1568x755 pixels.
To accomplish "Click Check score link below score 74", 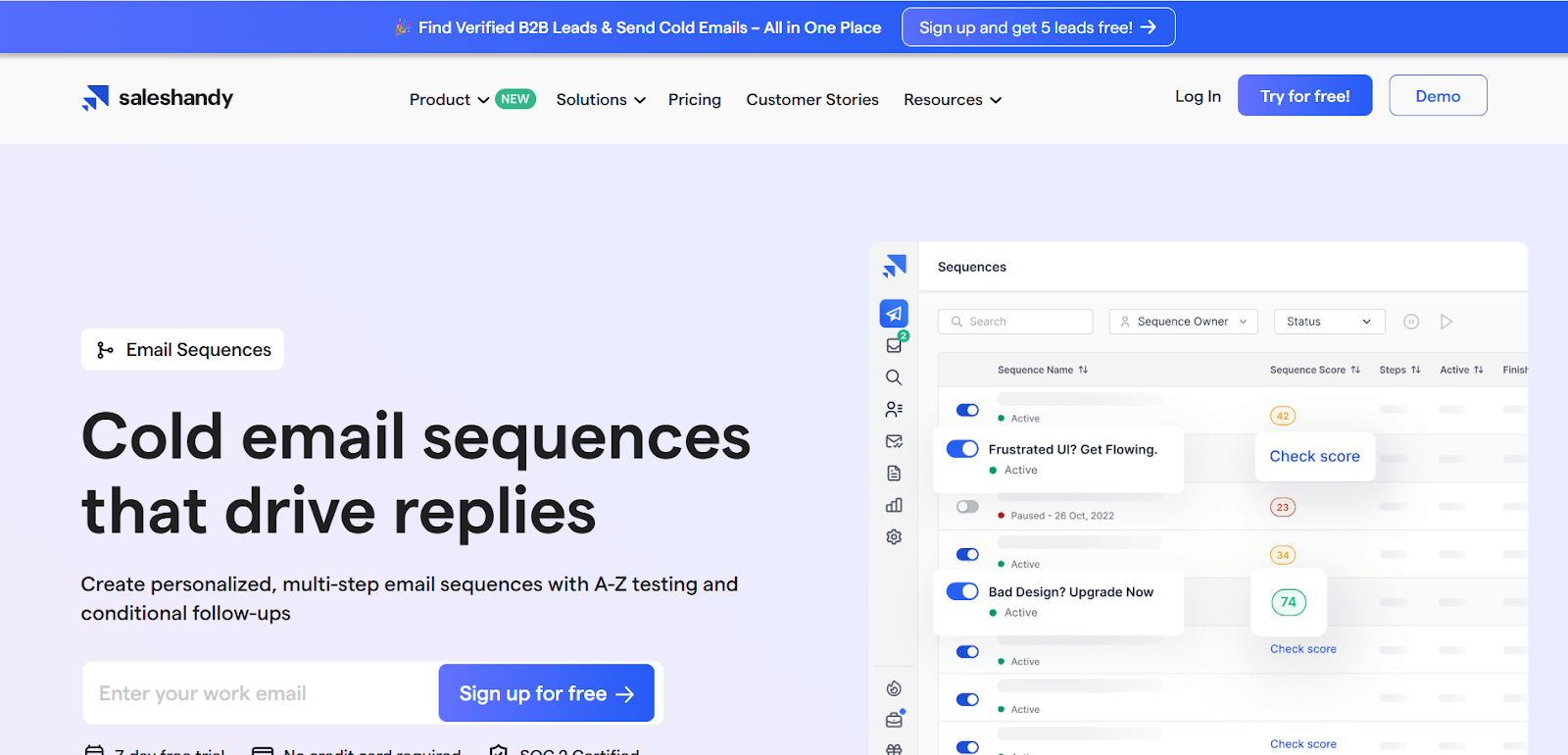I will [x=1302, y=649].
